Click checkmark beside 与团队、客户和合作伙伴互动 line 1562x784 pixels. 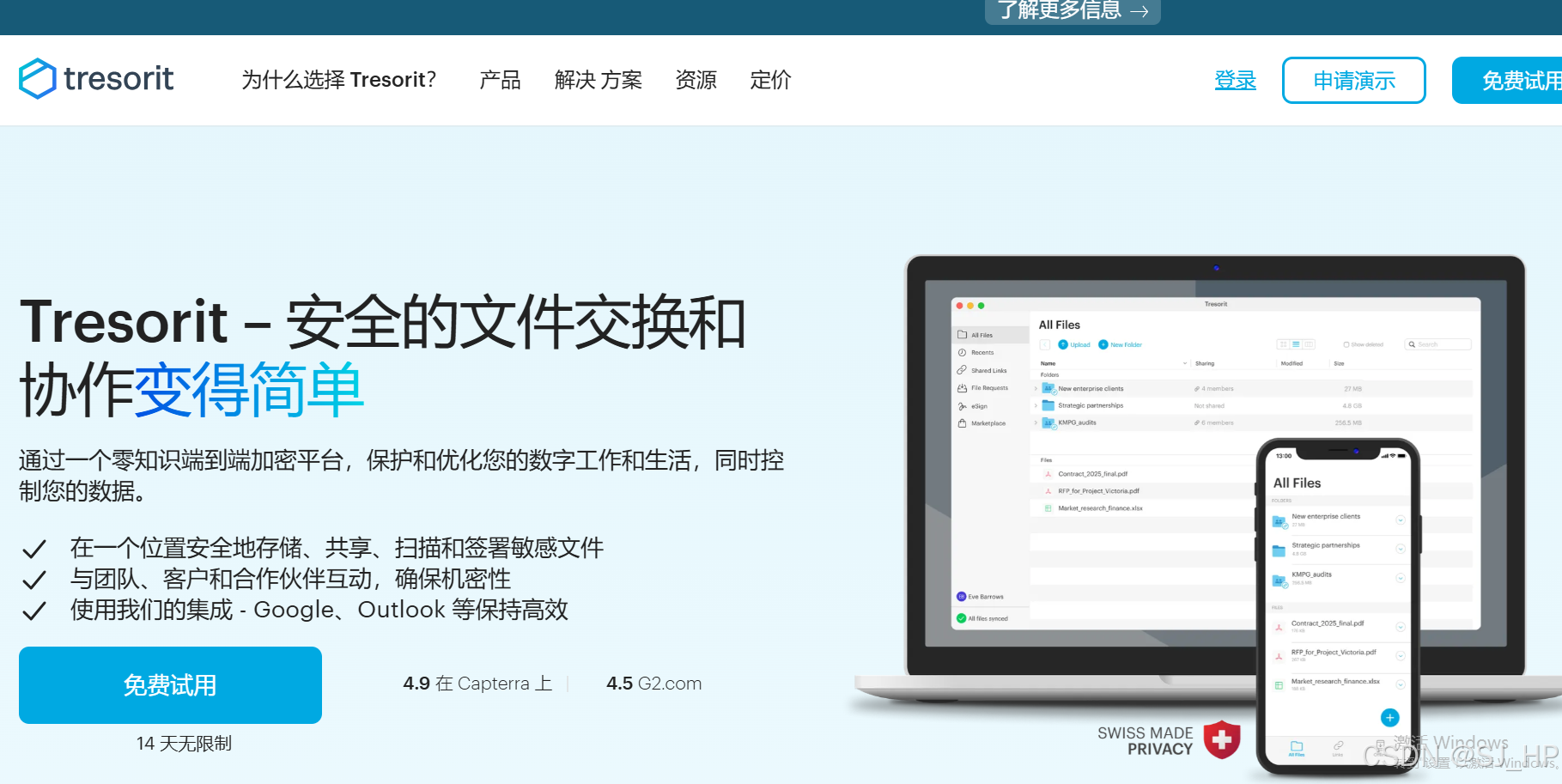click(34, 580)
